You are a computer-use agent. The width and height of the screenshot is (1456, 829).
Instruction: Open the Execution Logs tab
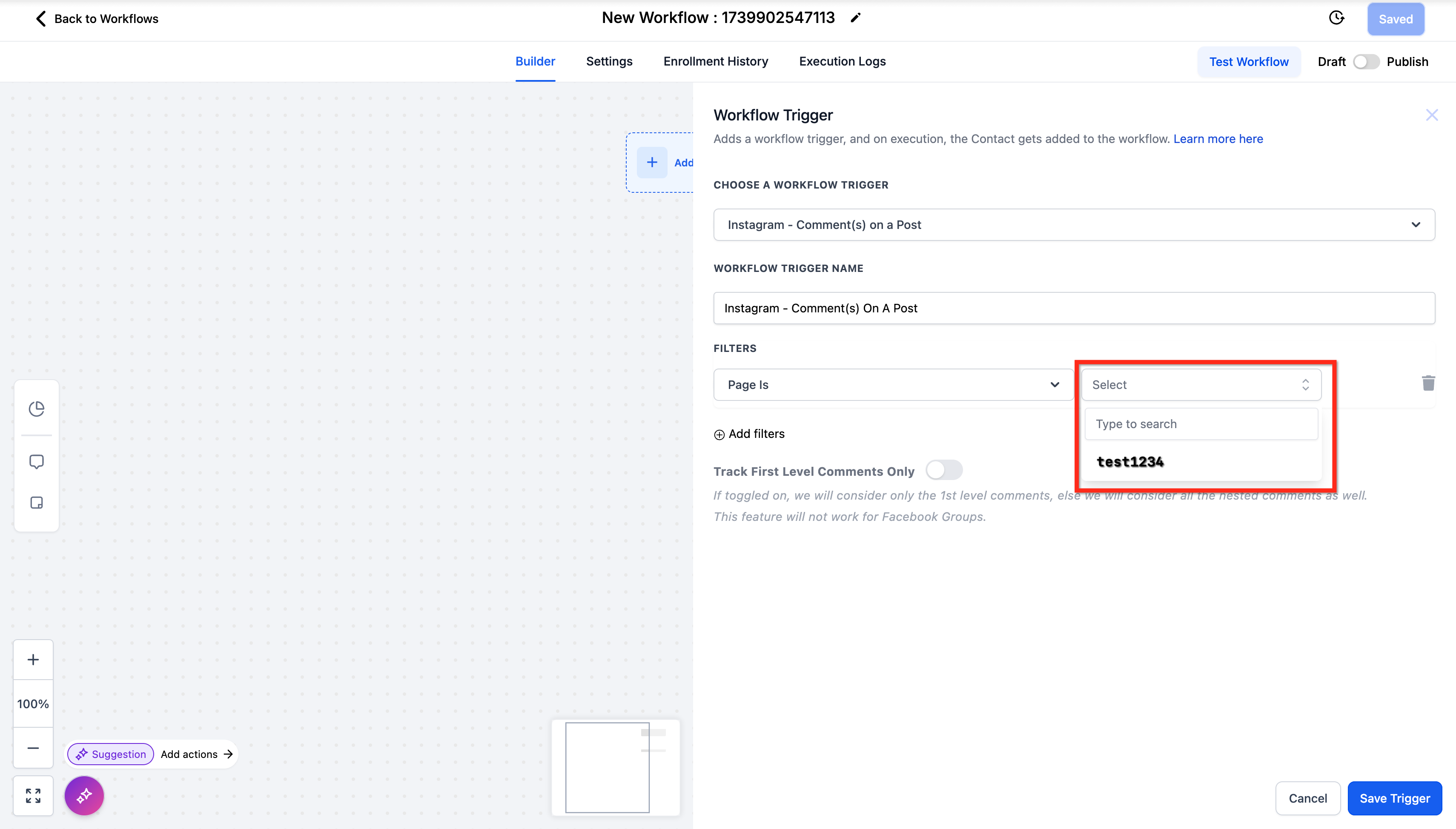842,61
